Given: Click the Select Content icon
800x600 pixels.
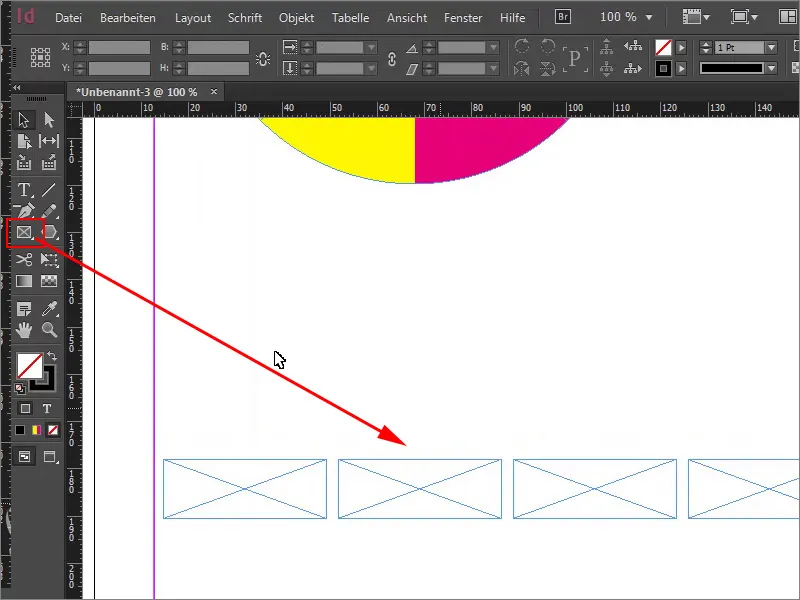Looking at the screenshot, I should pos(607,68).
